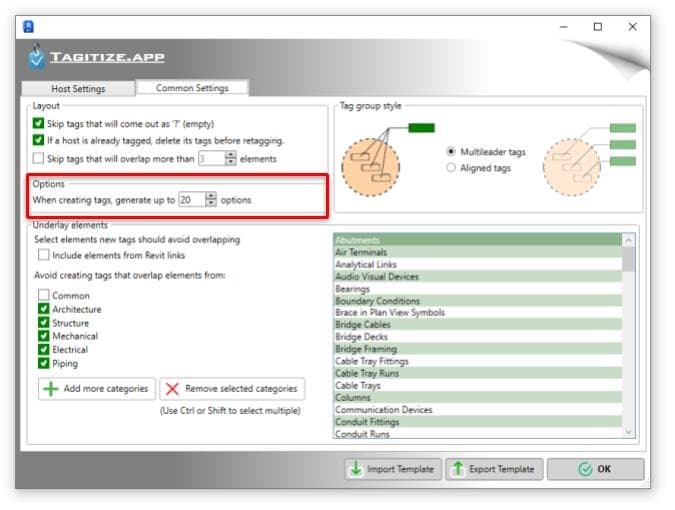
Task: Click Export Template button
Action: [x=495, y=469]
